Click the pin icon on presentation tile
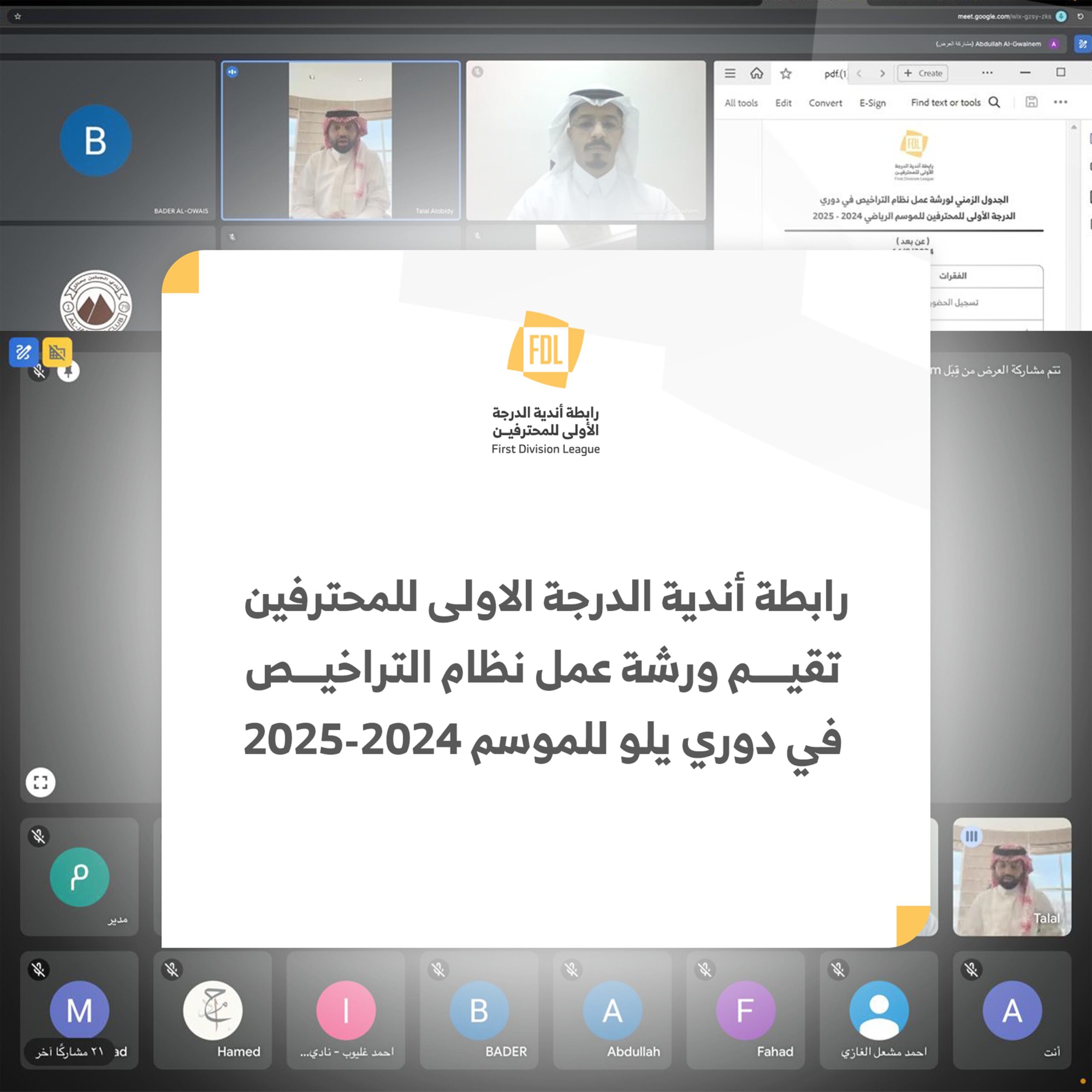The width and height of the screenshot is (1092, 1092). pos(69,372)
